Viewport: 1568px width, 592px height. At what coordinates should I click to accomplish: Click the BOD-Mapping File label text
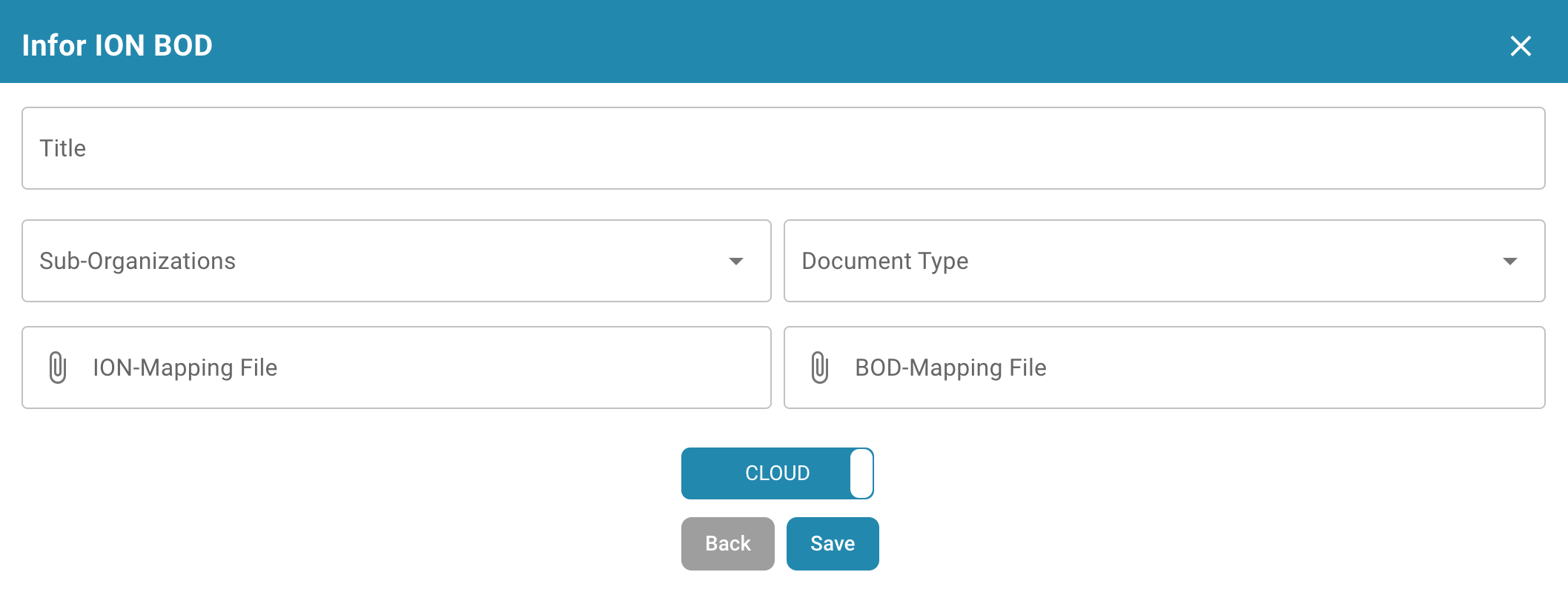tap(950, 367)
